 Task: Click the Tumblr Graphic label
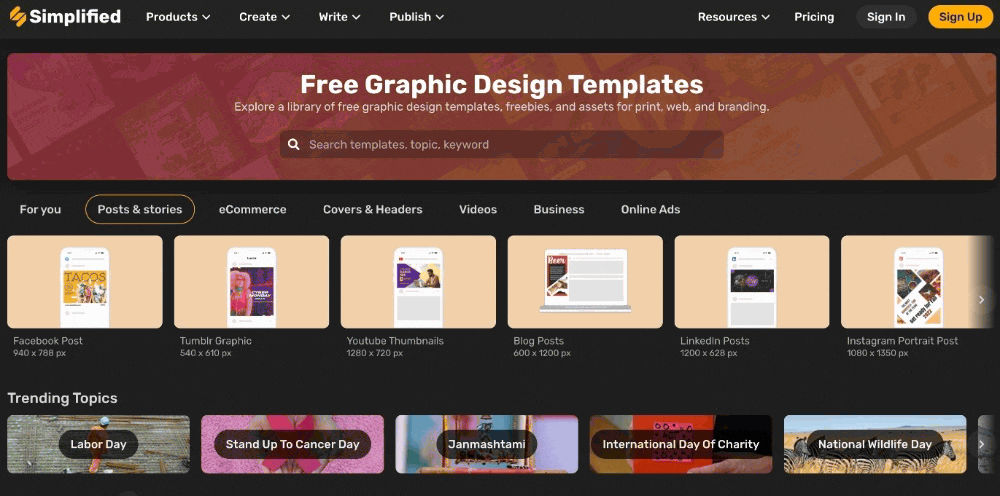(216, 340)
